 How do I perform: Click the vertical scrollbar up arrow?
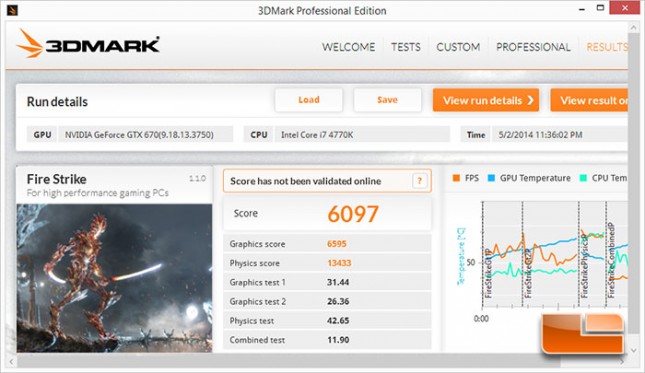[x=633, y=28]
